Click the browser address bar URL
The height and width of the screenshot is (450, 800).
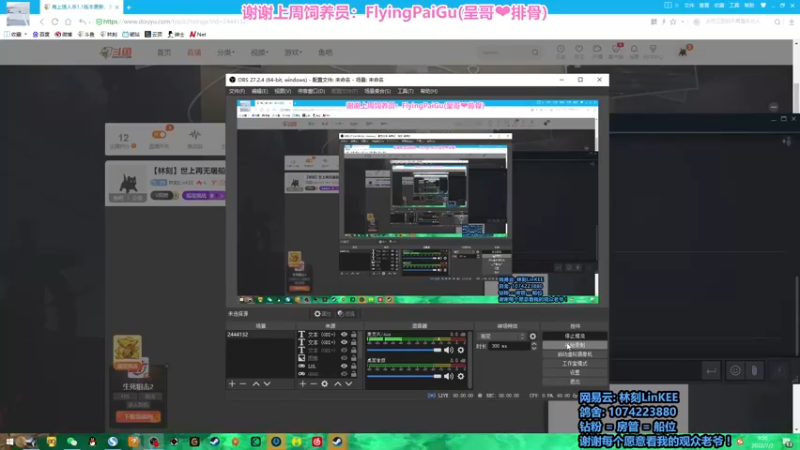tap(171, 22)
